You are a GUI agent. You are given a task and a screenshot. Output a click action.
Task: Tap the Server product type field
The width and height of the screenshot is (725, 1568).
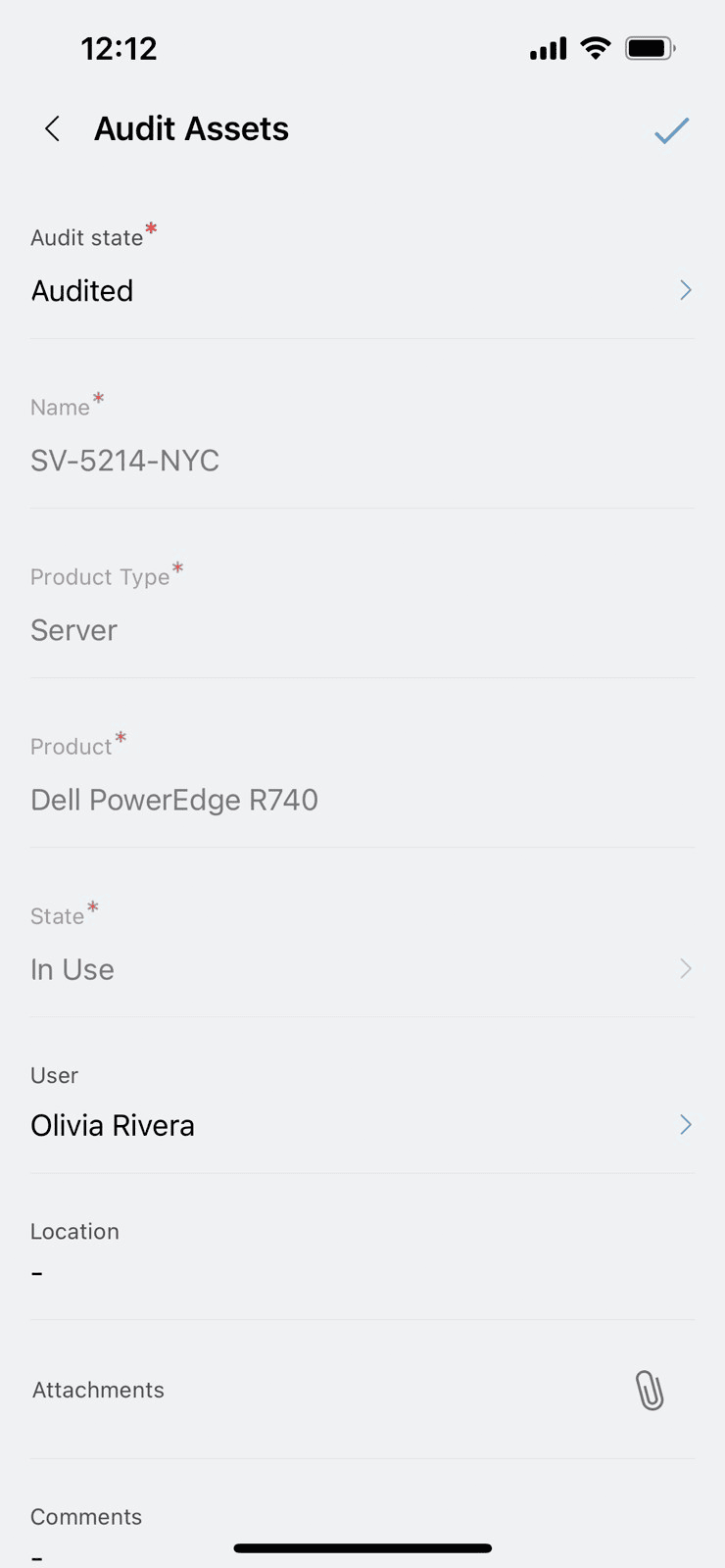point(74,630)
